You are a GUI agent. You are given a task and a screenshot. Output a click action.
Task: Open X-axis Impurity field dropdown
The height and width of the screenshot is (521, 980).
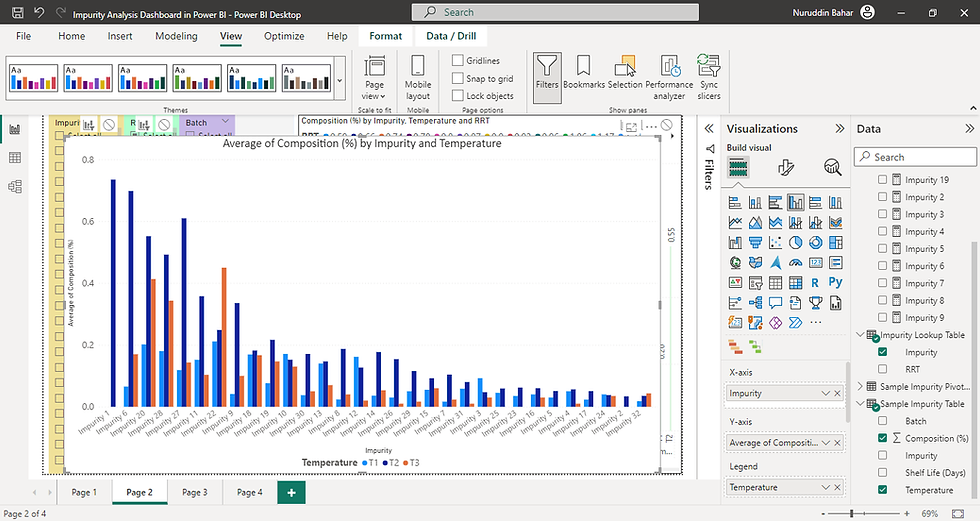pos(826,394)
